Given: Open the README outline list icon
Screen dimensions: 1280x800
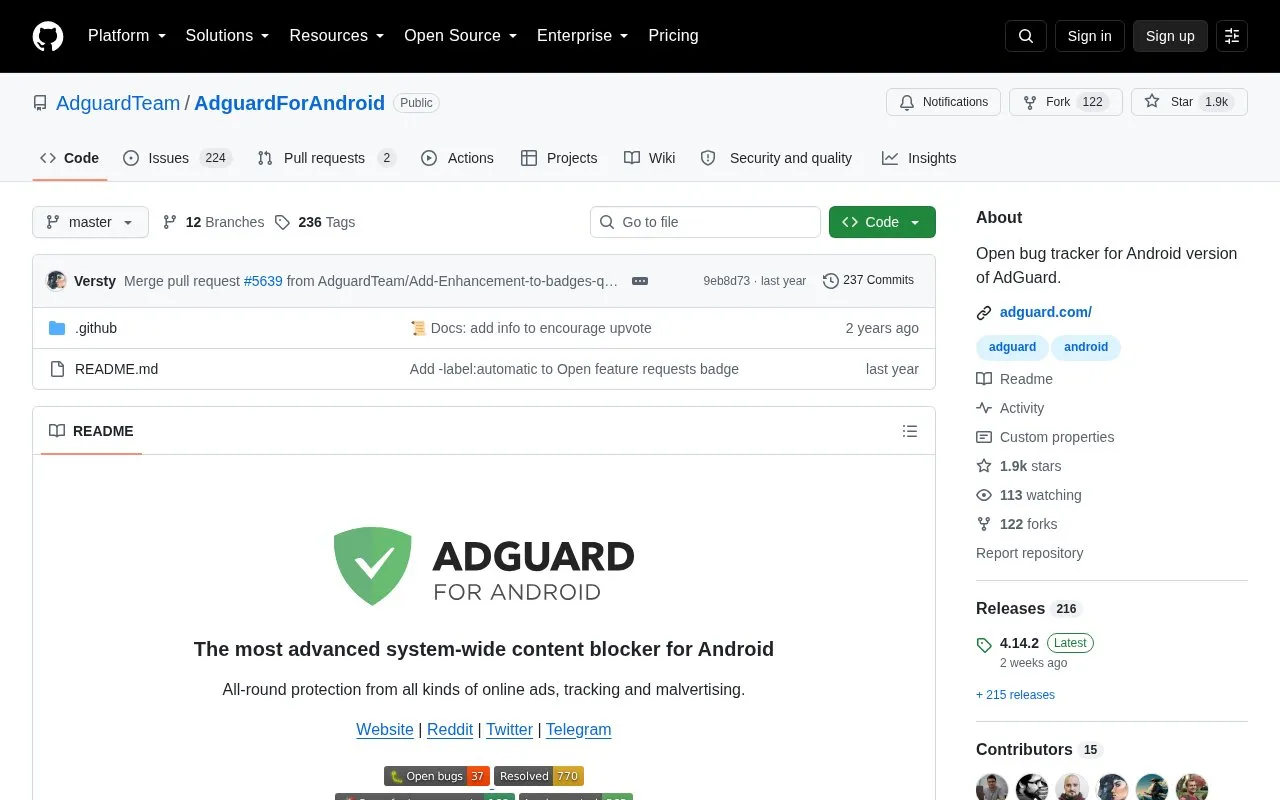Looking at the screenshot, I should (x=910, y=431).
